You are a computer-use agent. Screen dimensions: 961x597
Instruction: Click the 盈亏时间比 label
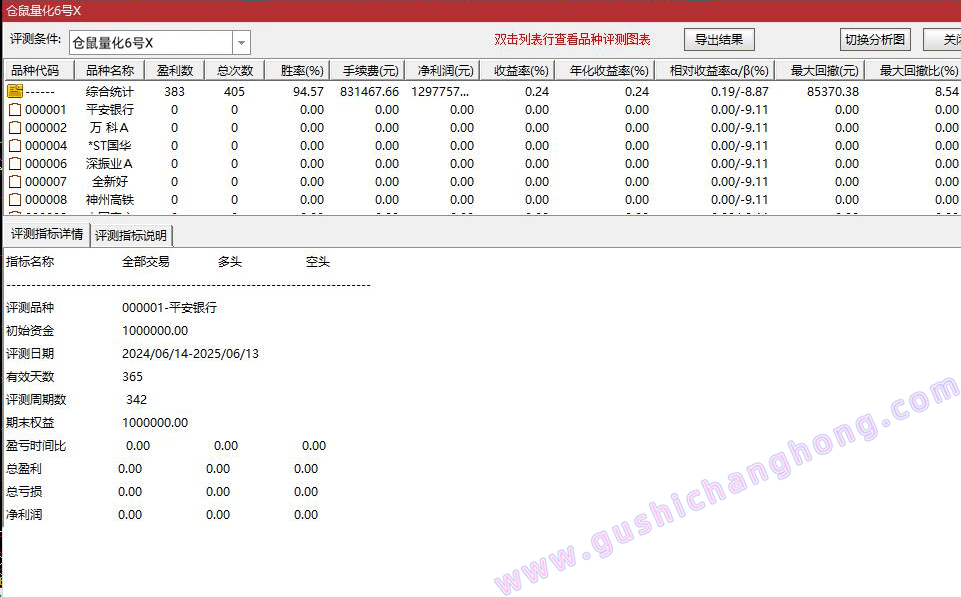[x=36, y=446]
